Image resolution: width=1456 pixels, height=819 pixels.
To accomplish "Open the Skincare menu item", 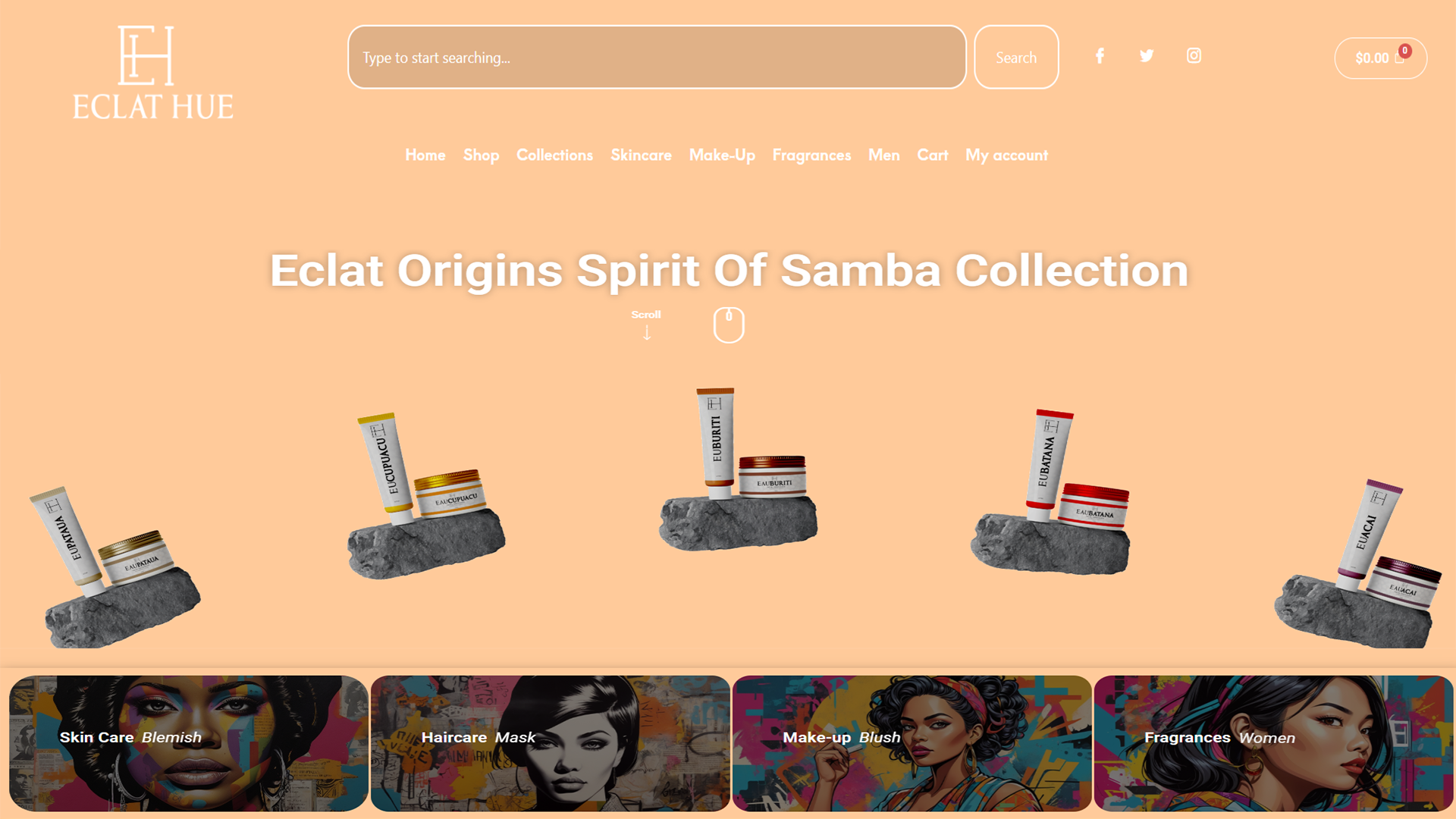I will (641, 155).
